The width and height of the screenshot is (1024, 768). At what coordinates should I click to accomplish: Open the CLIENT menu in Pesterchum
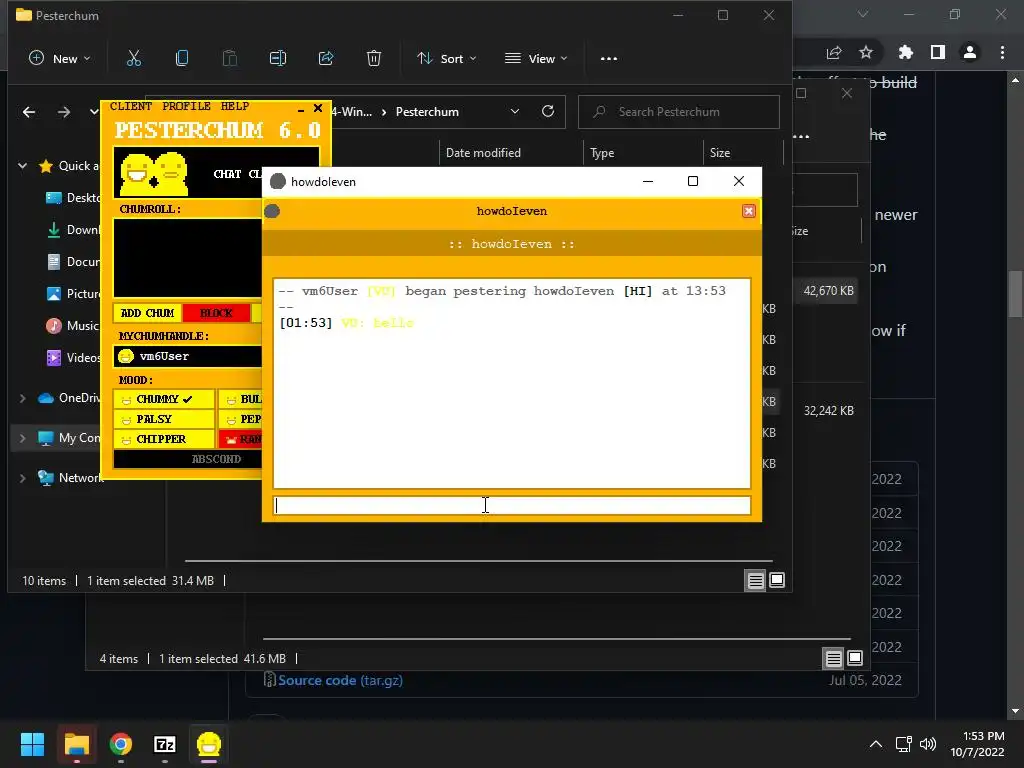[x=131, y=106]
